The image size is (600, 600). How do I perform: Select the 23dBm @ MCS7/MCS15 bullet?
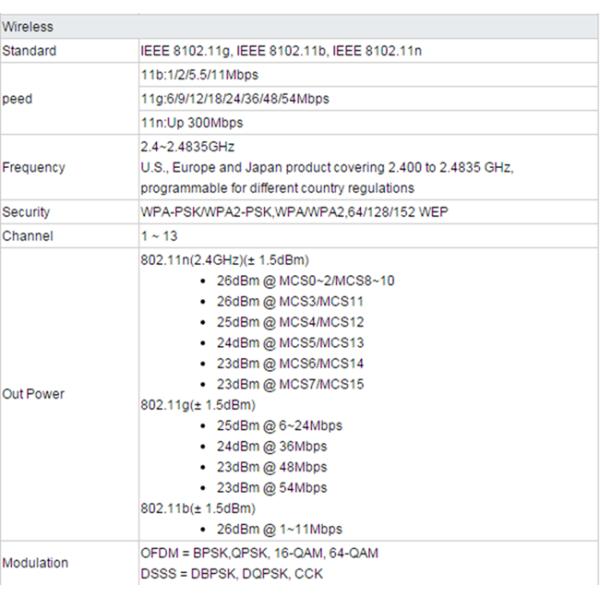(x=290, y=384)
